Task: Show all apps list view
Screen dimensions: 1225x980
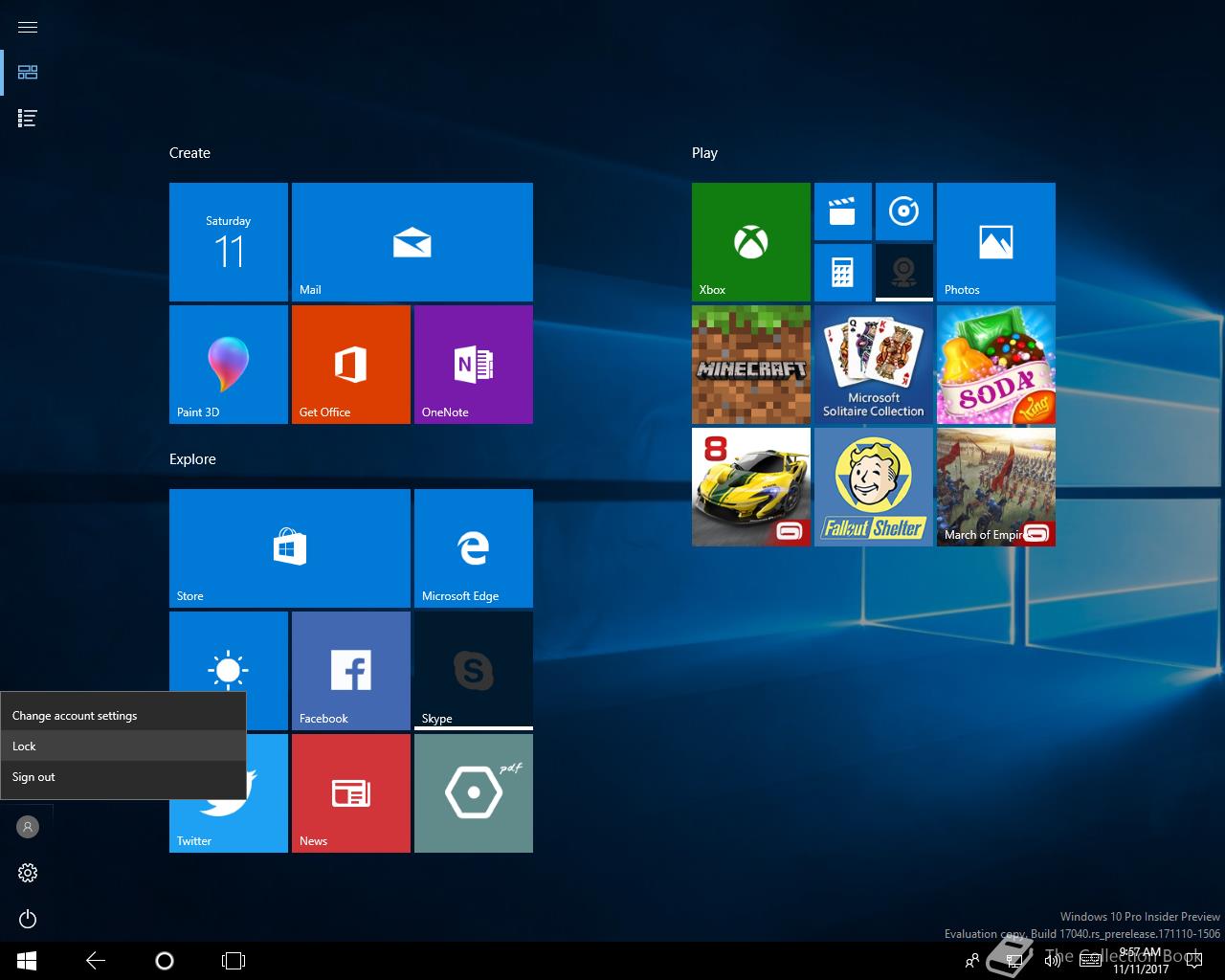Action: coord(28,119)
